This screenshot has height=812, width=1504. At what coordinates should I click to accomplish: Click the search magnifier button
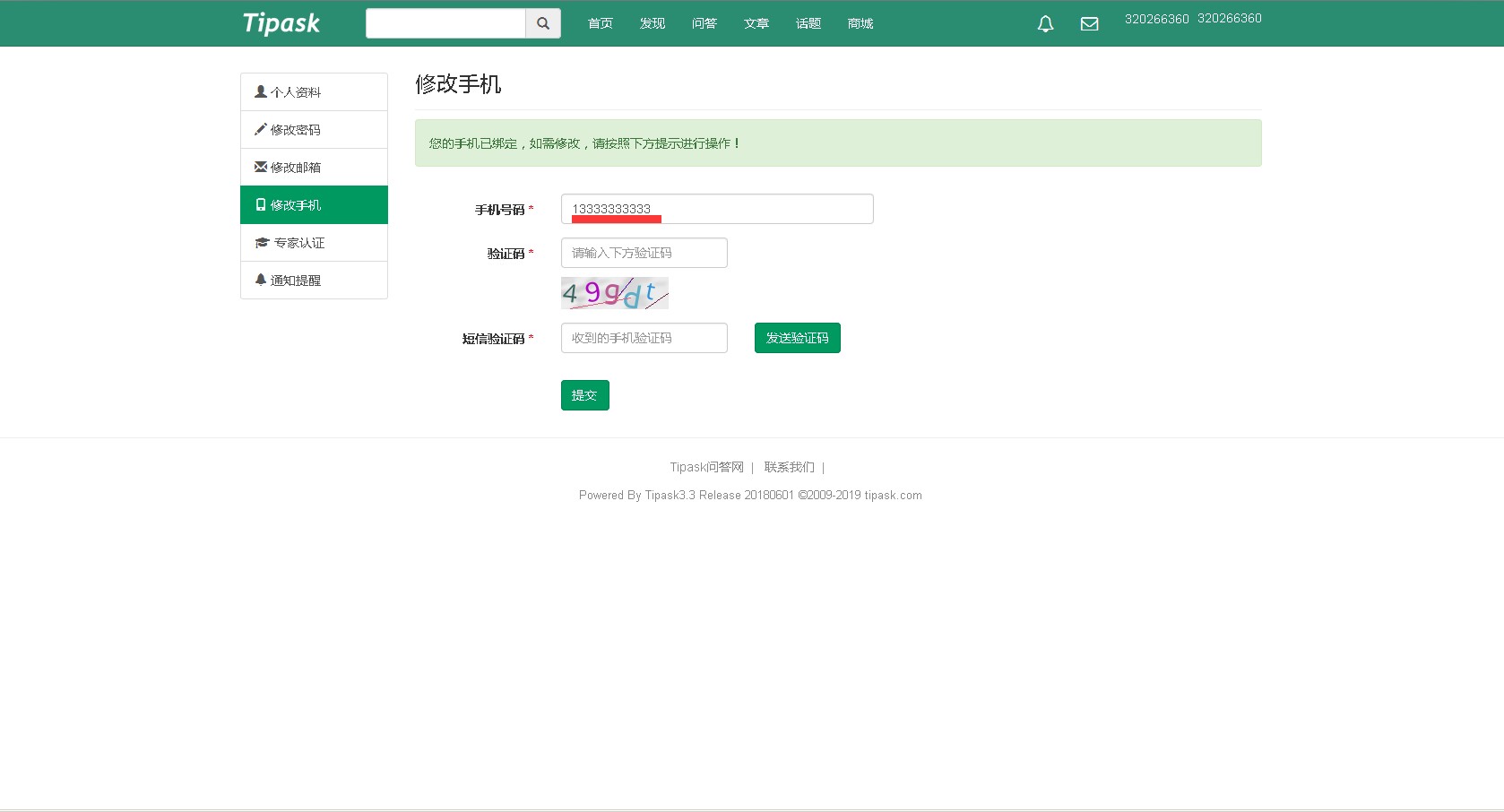(543, 23)
